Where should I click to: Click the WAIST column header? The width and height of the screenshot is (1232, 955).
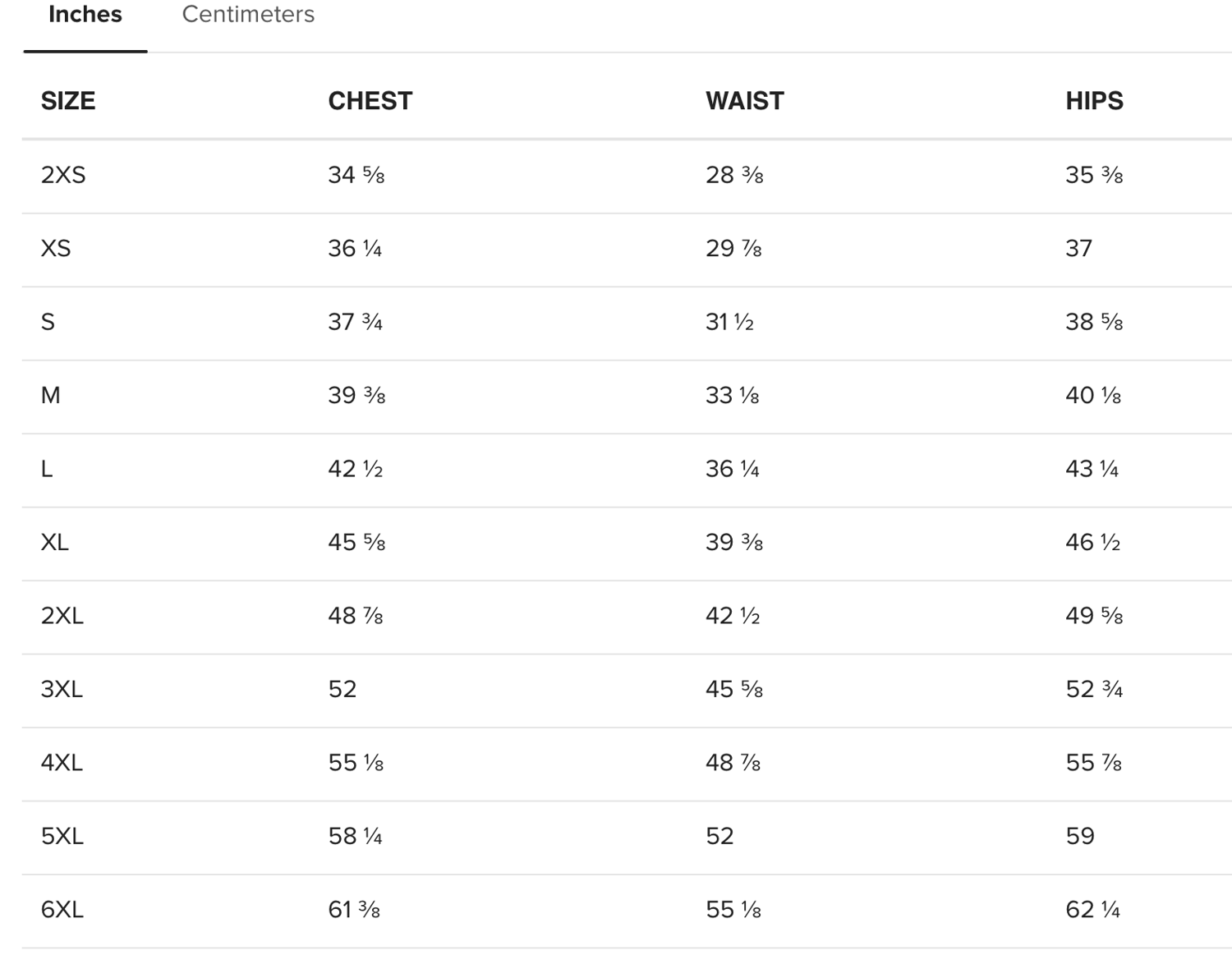pyautogui.click(x=745, y=101)
